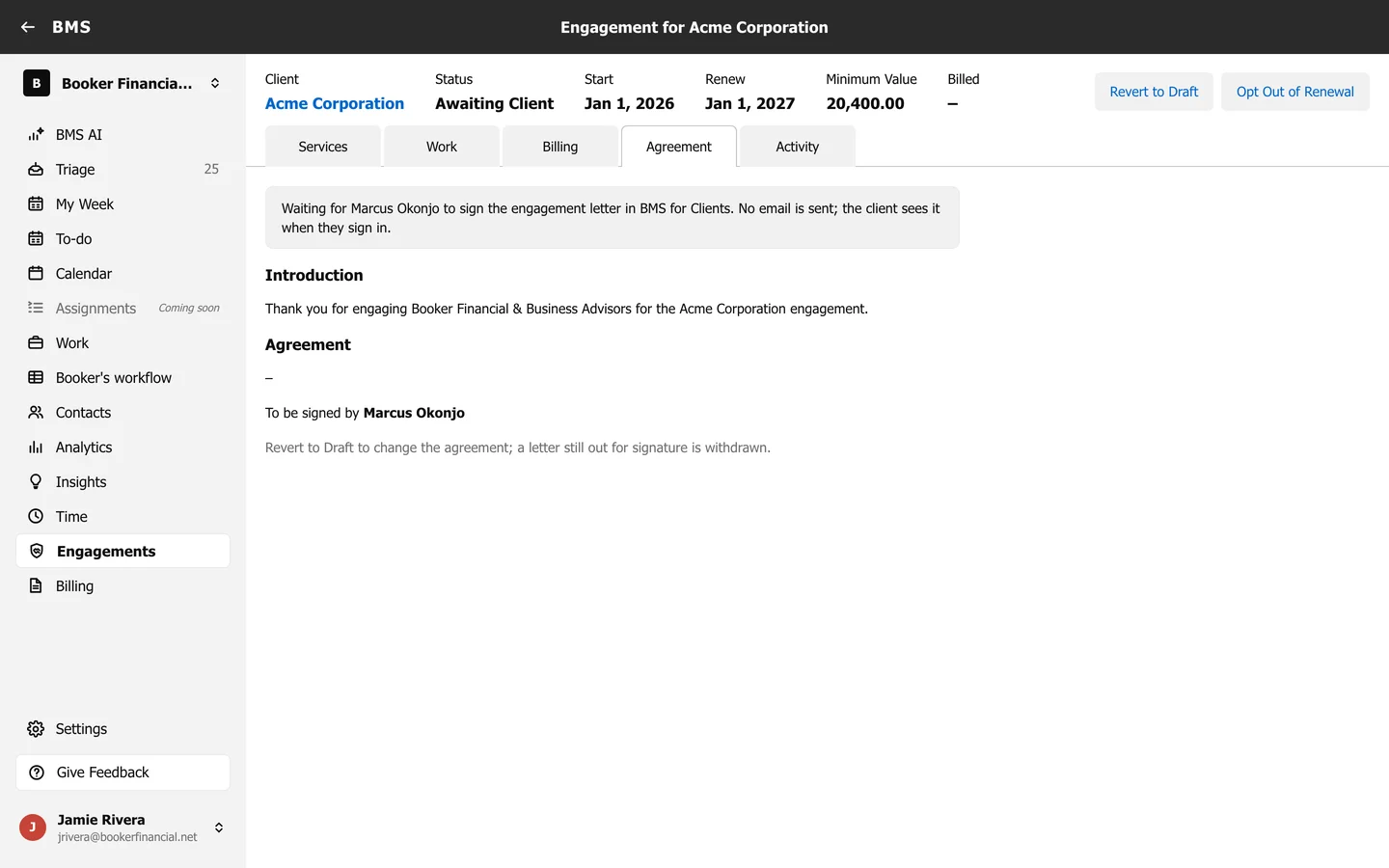This screenshot has height=868, width=1389.
Task: Click the 'Engagement for Acme Corporation' title
Action: coord(694,27)
